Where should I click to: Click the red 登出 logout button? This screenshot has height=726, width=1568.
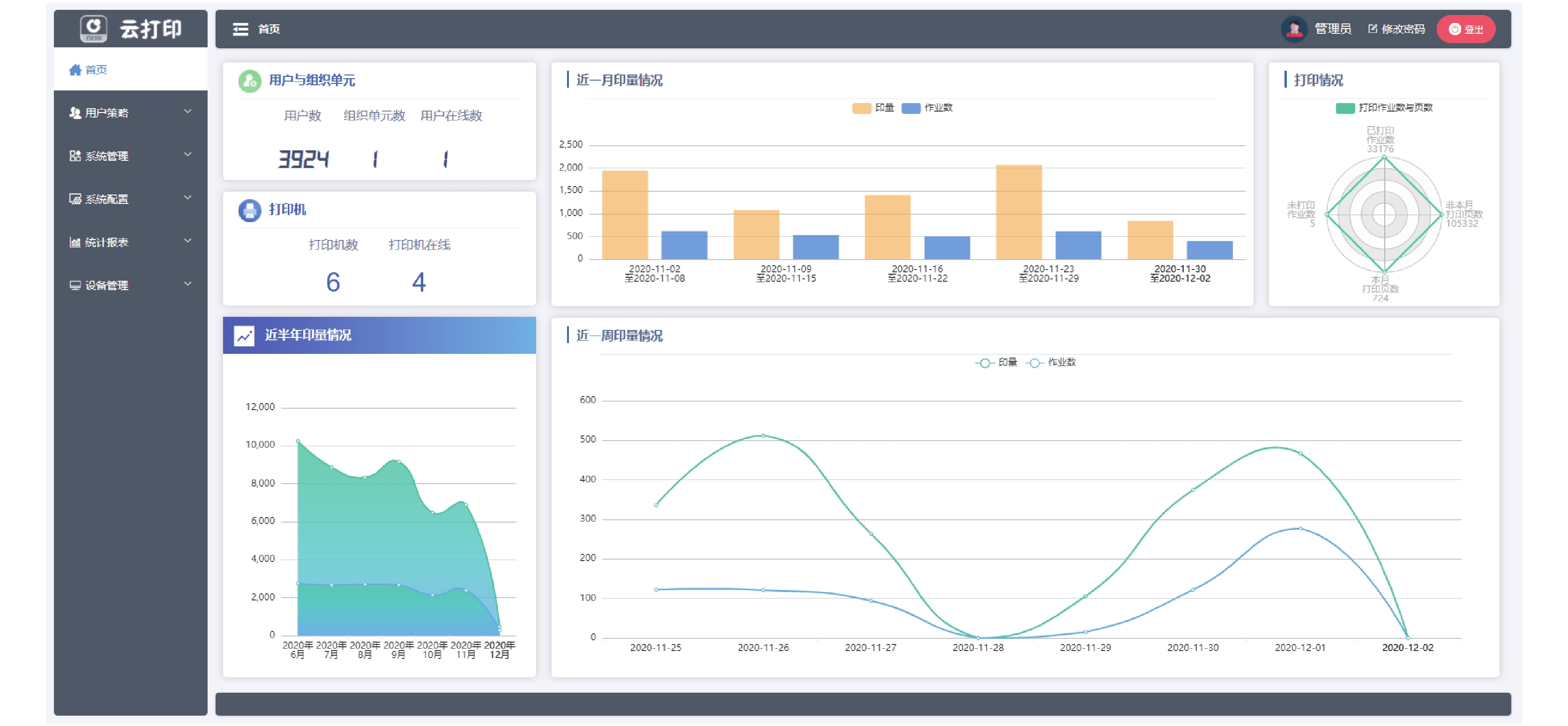[x=1465, y=29]
